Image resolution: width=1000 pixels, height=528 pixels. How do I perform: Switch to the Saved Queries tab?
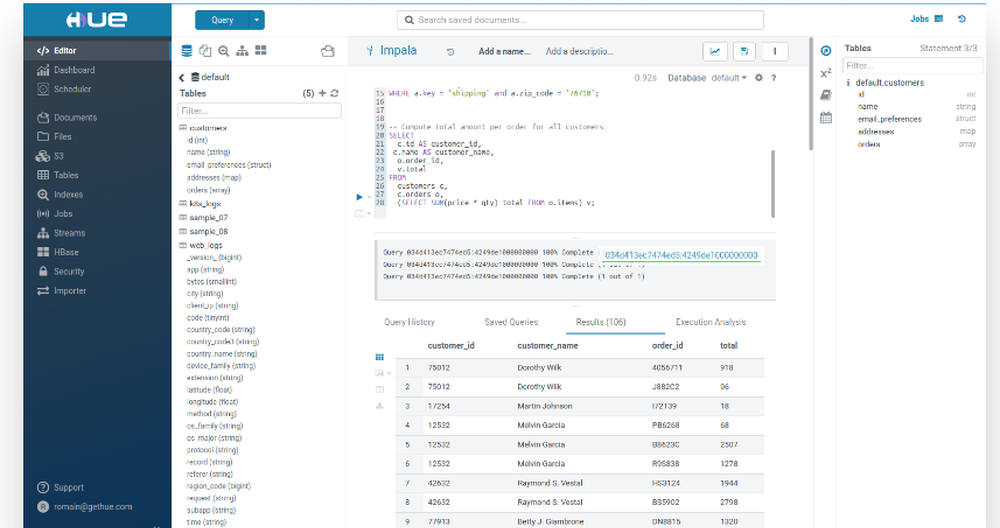coord(511,322)
